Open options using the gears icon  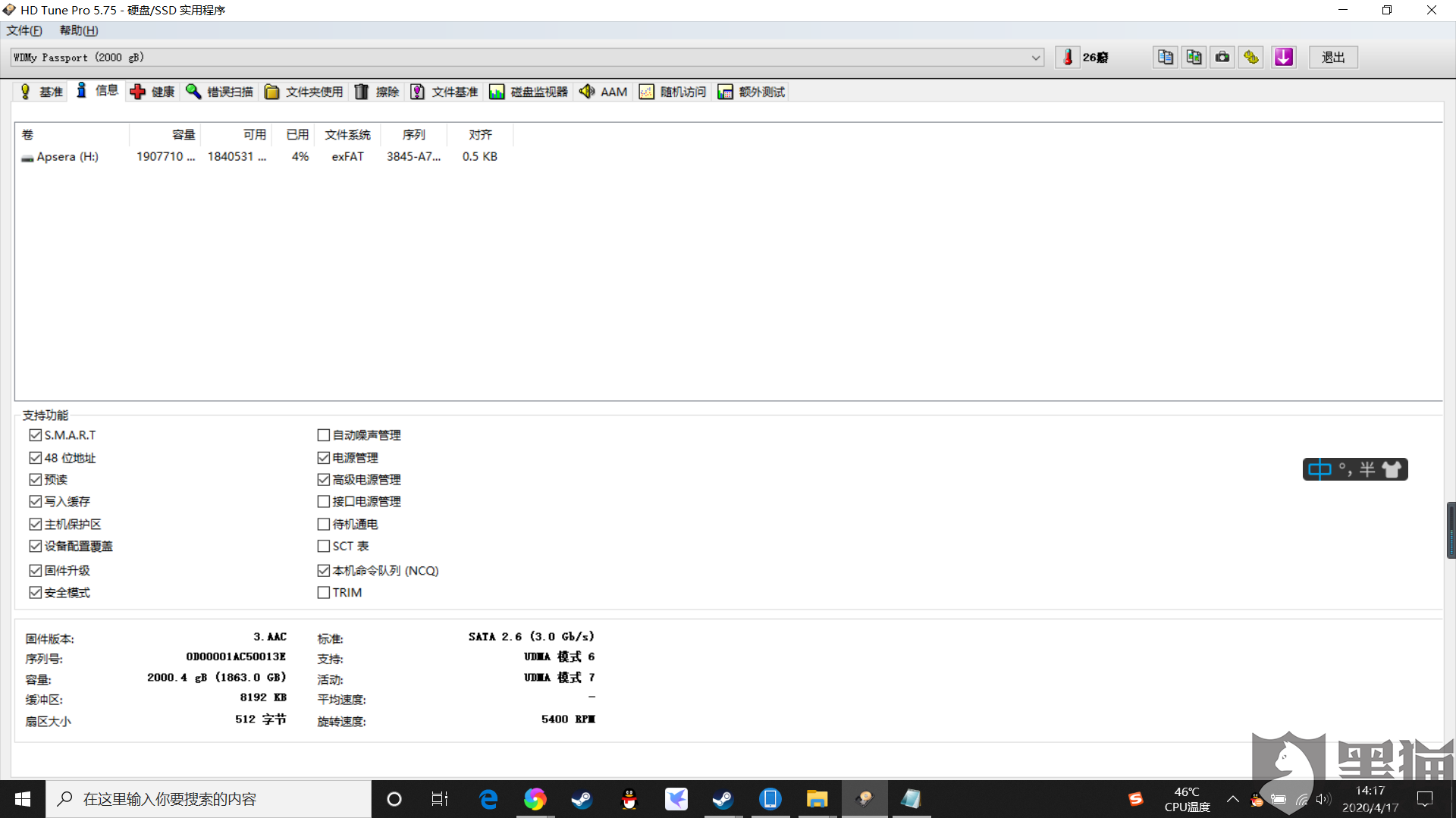pos(1251,57)
